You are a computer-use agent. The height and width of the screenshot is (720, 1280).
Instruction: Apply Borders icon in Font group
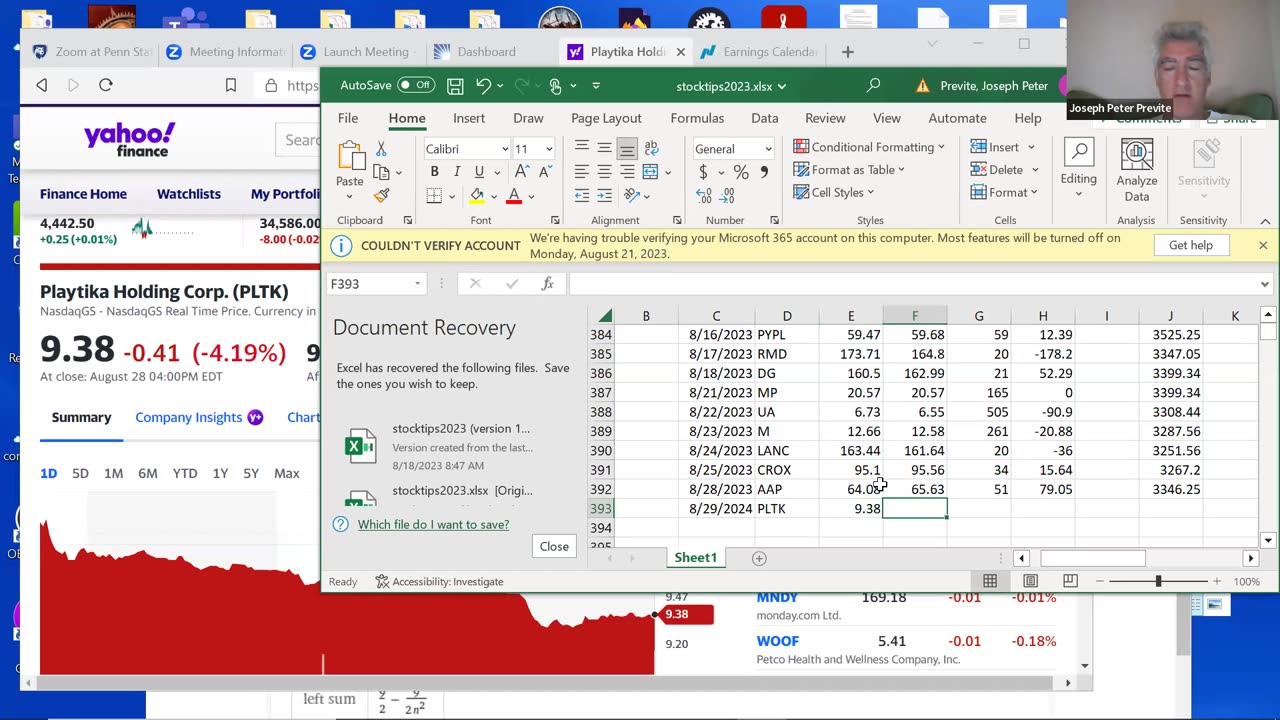(435, 196)
